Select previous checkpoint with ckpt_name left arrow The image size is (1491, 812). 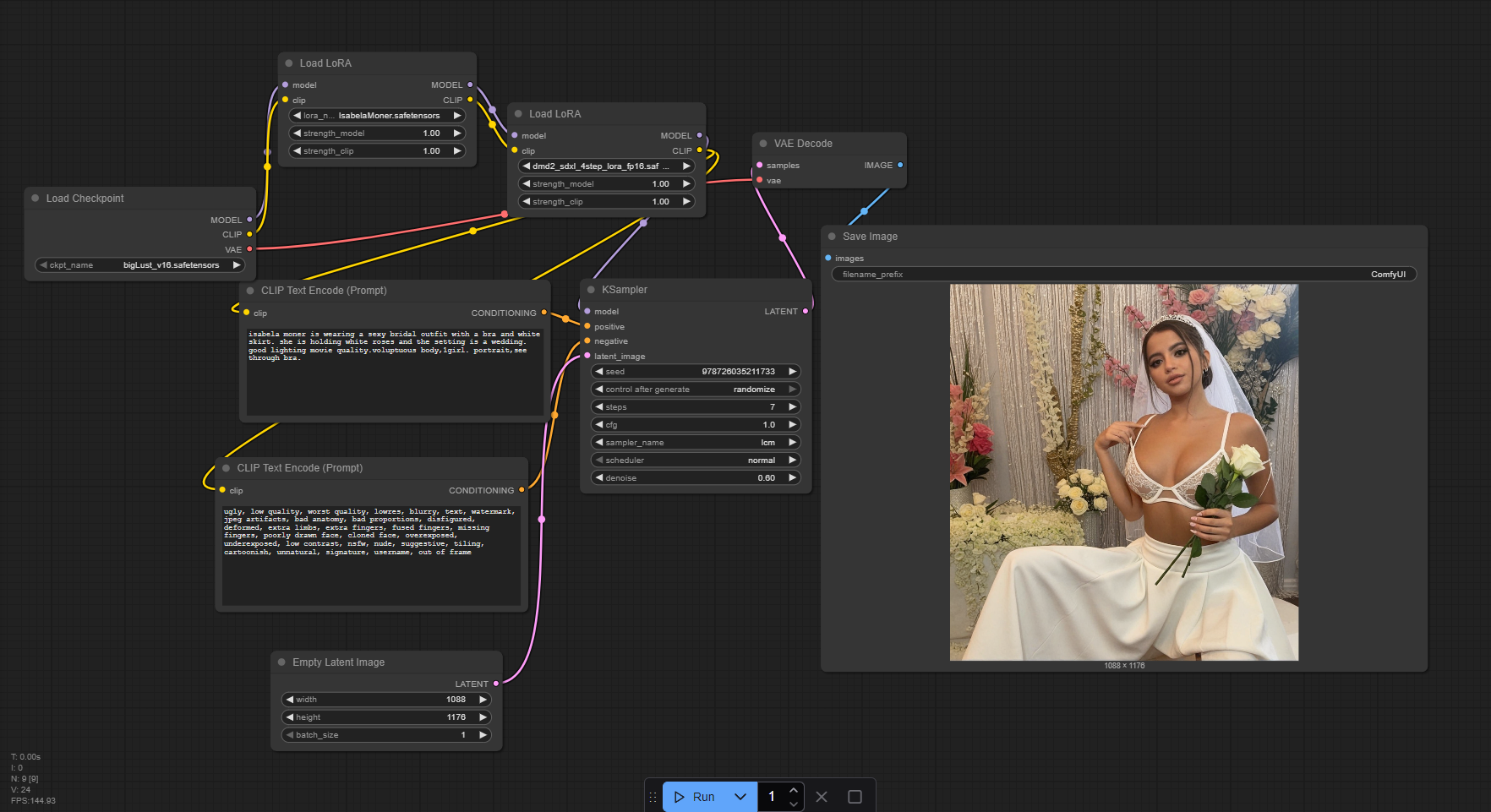click(43, 265)
